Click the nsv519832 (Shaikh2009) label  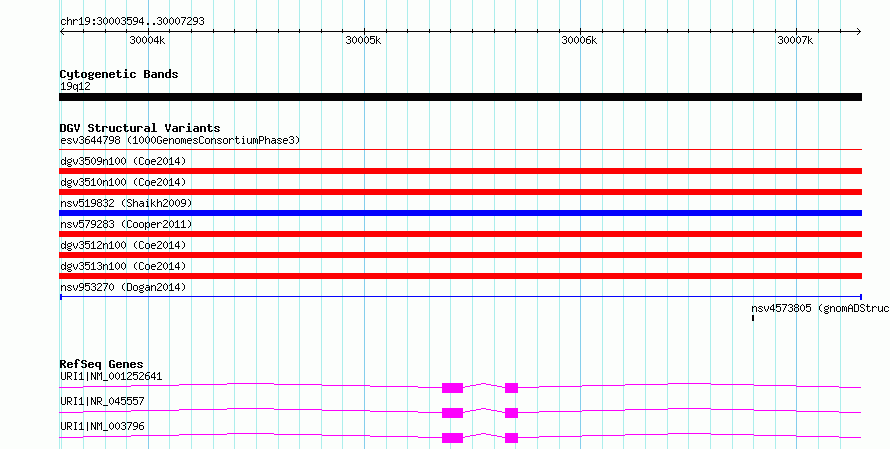[126, 203]
